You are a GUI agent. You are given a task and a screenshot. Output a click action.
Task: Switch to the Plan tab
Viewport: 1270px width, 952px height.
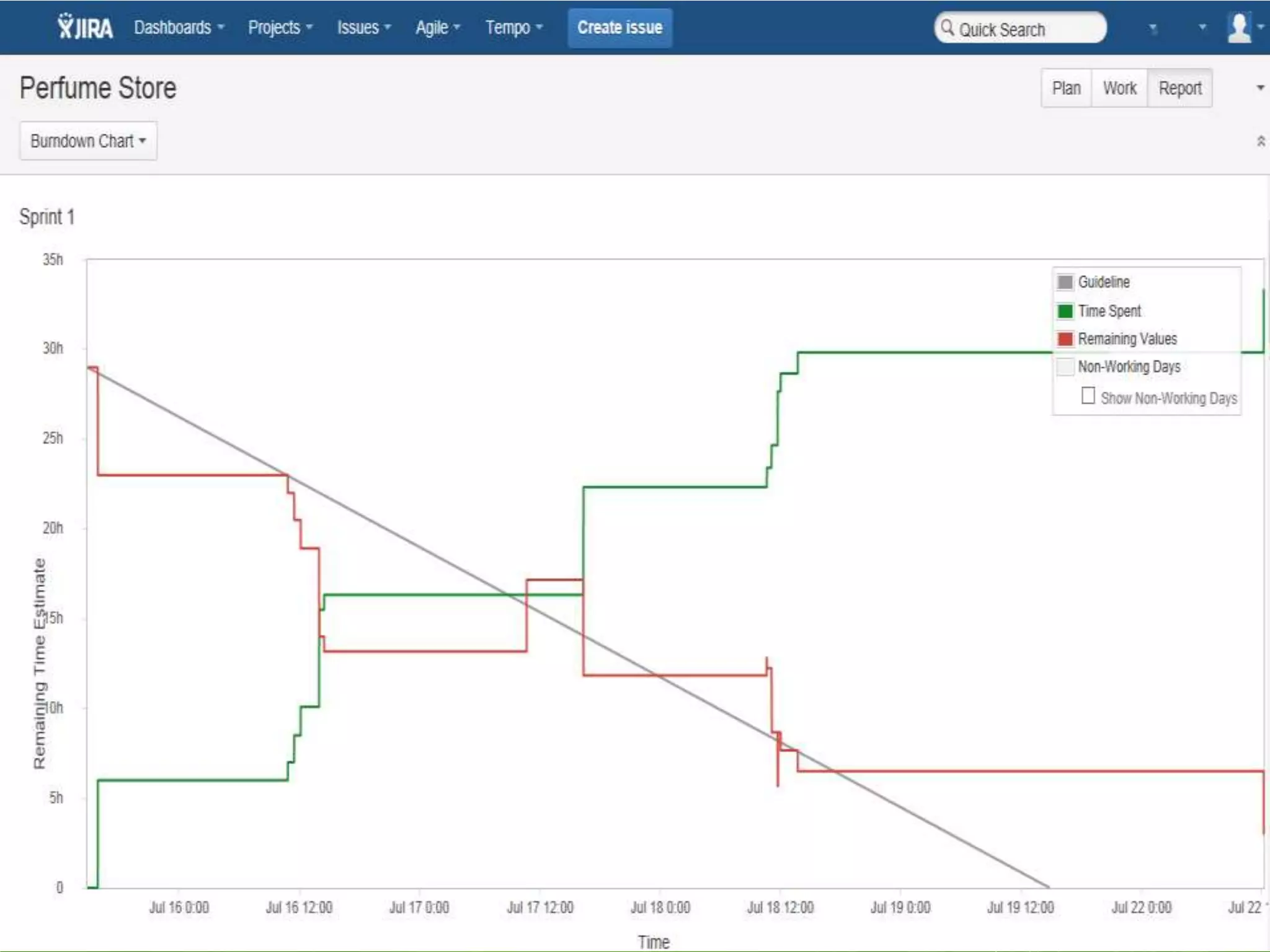(x=1066, y=88)
